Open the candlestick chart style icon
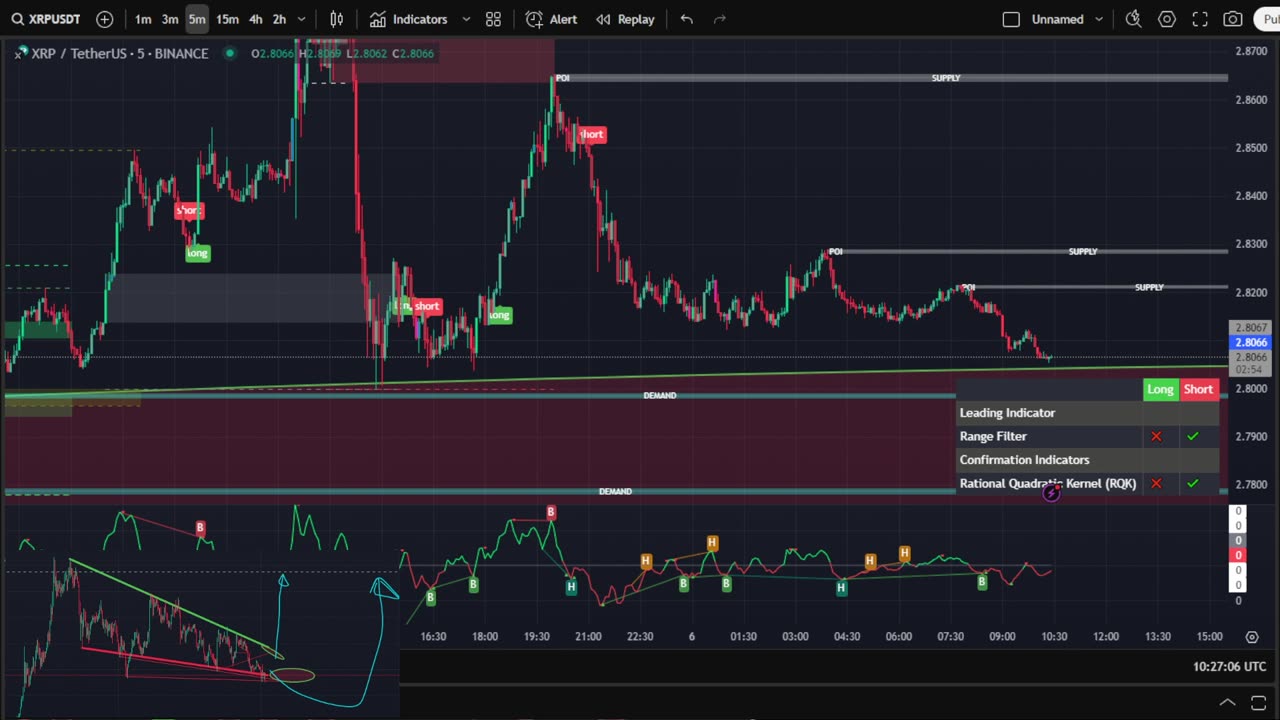Image resolution: width=1280 pixels, height=720 pixels. [x=337, y=19]
